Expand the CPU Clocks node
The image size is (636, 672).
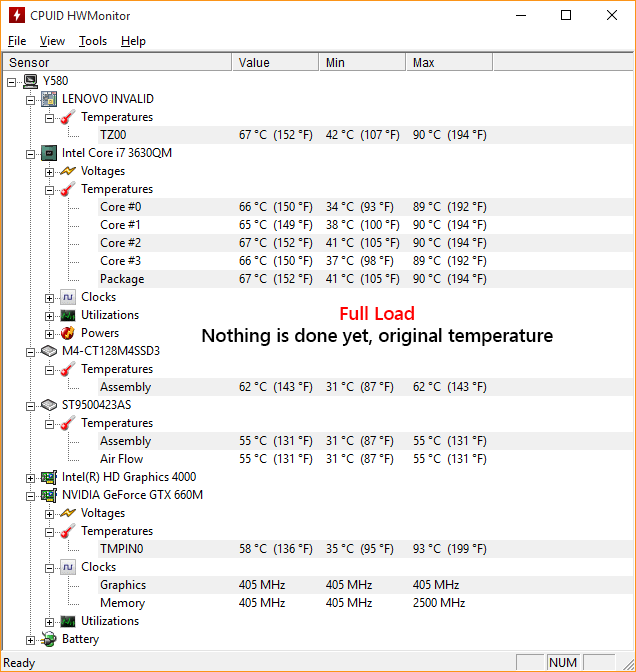tap(49, 298)
